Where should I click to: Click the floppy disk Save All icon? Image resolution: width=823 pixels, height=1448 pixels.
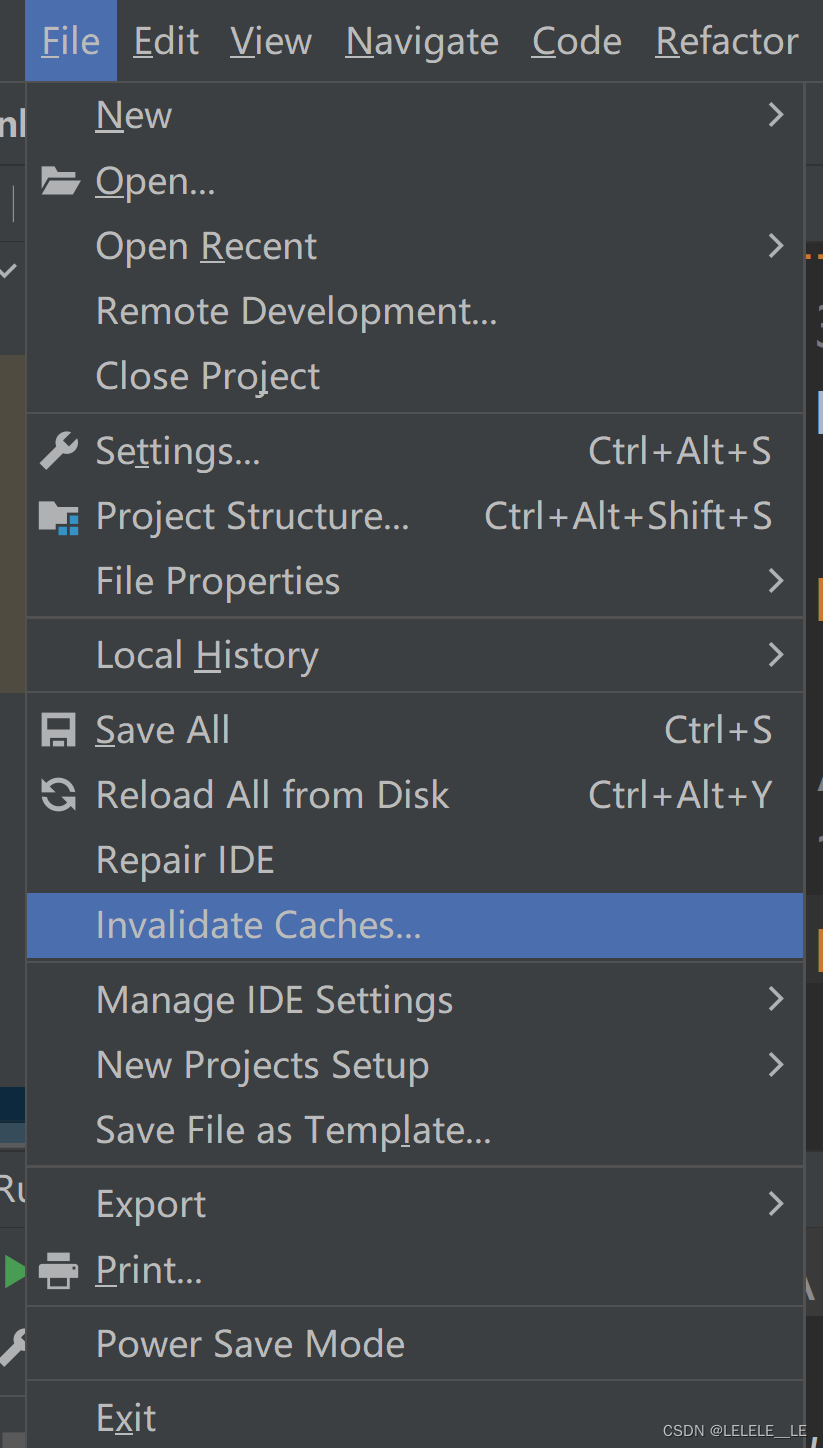coord(58,730)
